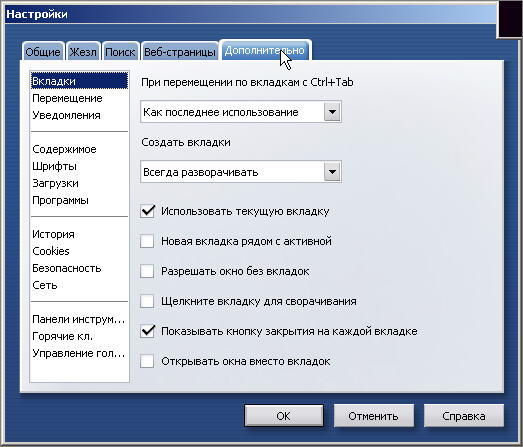The height and width of the screenshot is (447, 523).
Task: Open the Поиск tab
Action: (120, 52)
